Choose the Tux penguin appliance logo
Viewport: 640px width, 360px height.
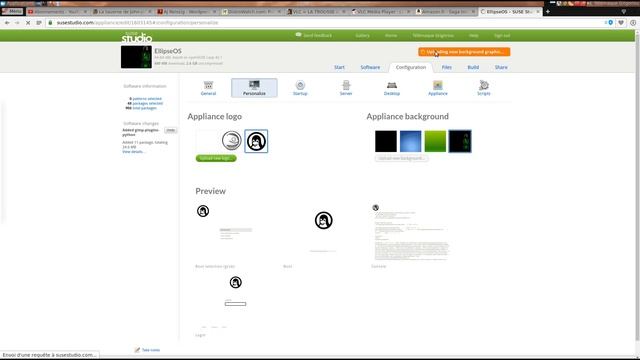256,141
